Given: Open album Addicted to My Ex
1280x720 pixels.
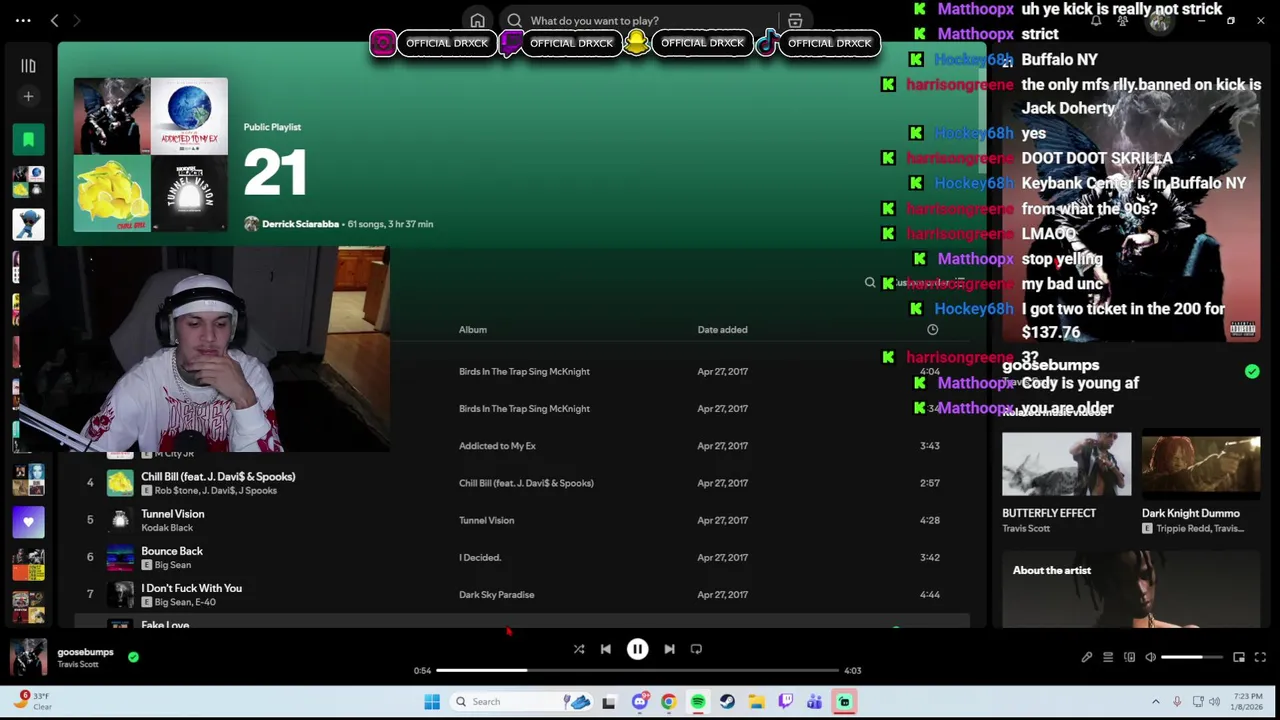Looking at the screenshot, I should pyautogui.click(x=497, y=446).
